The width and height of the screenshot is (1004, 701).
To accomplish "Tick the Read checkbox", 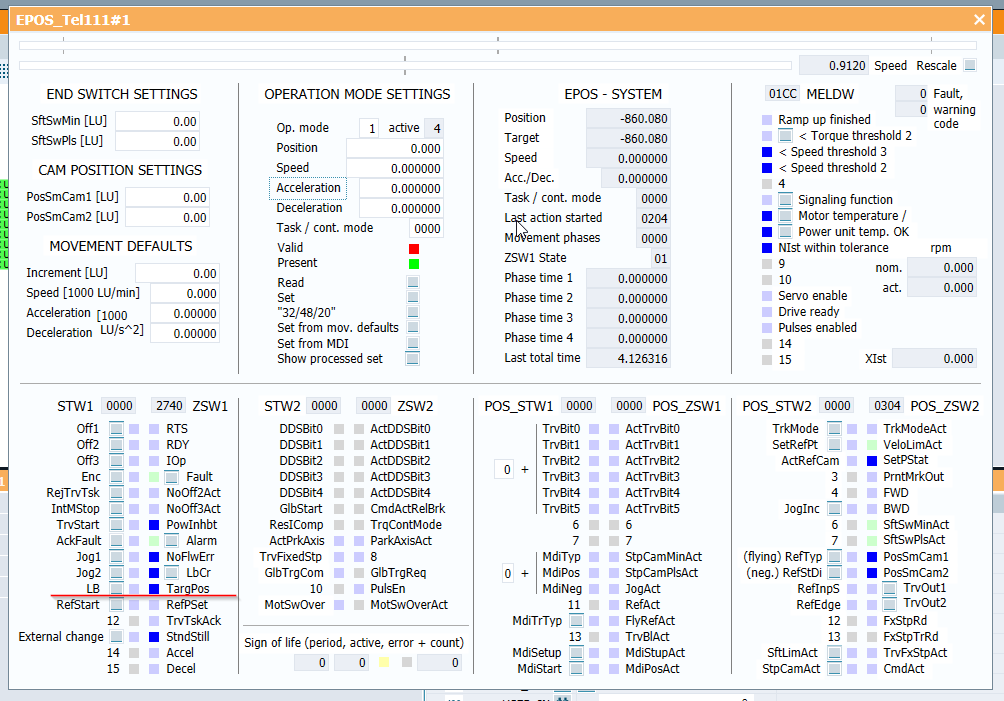I will pyautogui.click(x=413, y=282).
